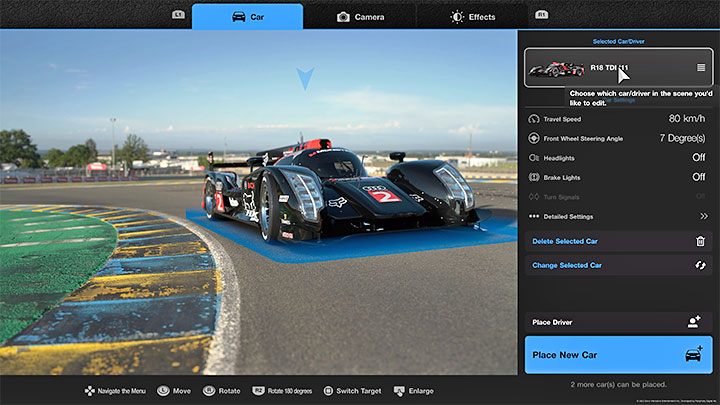Switch to the Camera tab
720x405 pixels.
click(359, 16)
